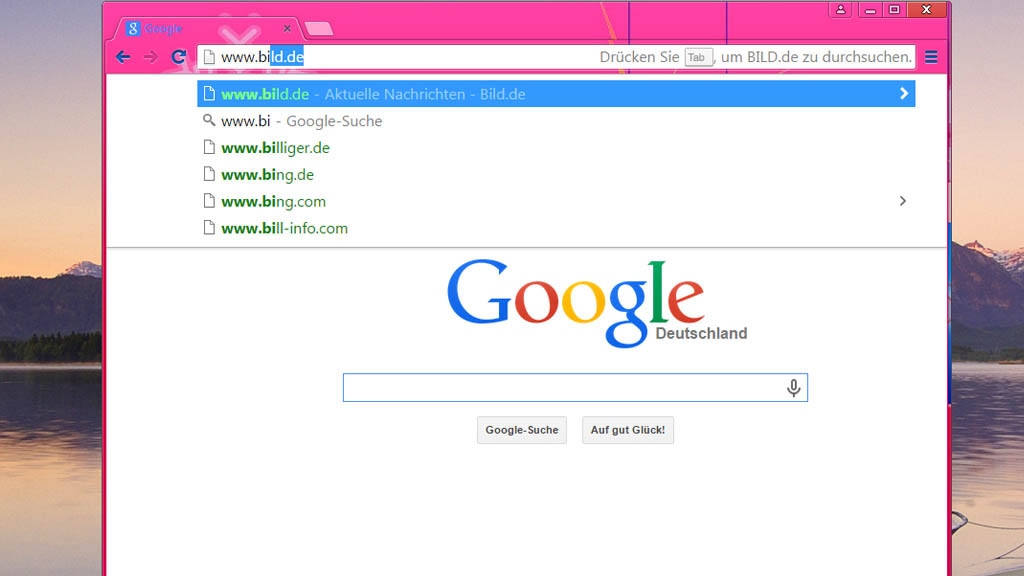Click the Tab key hint in address bar
Screen dimensions: 1024x576
(697, 57)
